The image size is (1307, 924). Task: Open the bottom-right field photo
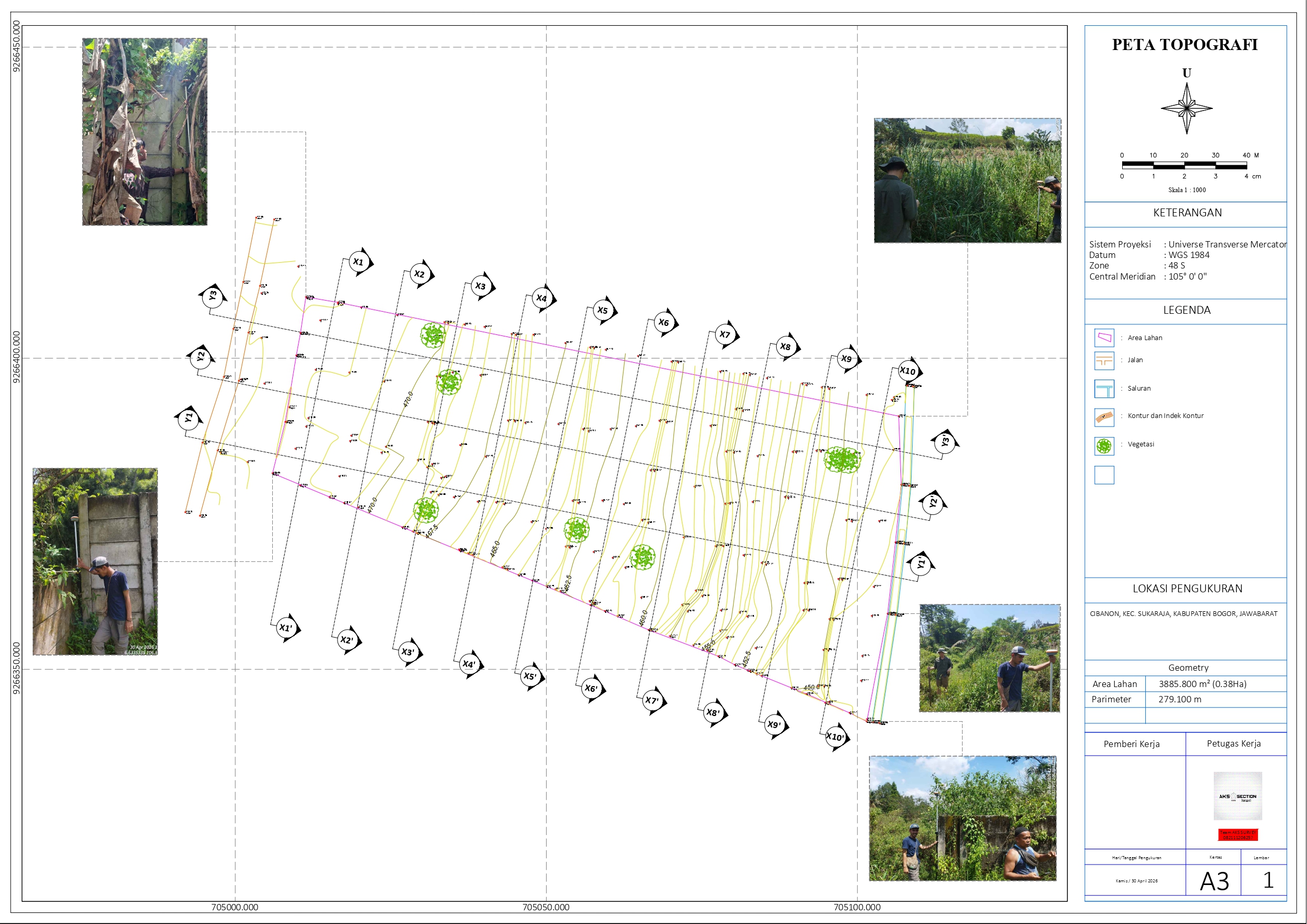[962, 818]
